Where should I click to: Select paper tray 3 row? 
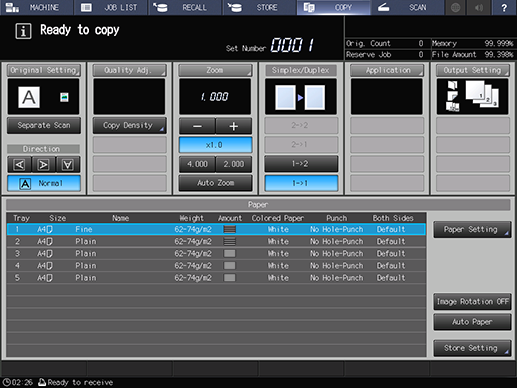click(216, 254)
